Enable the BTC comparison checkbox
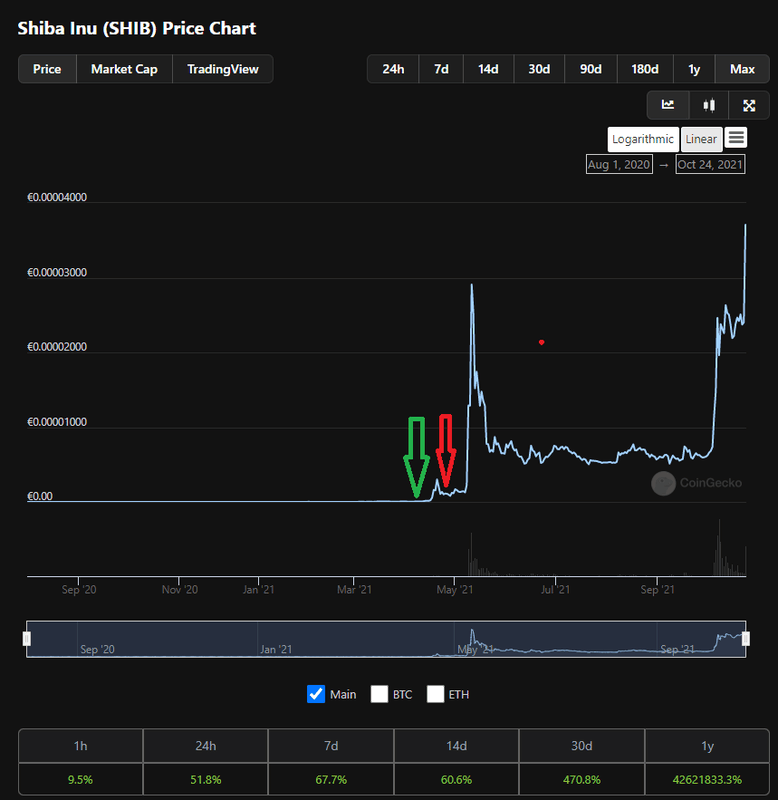 379,694
